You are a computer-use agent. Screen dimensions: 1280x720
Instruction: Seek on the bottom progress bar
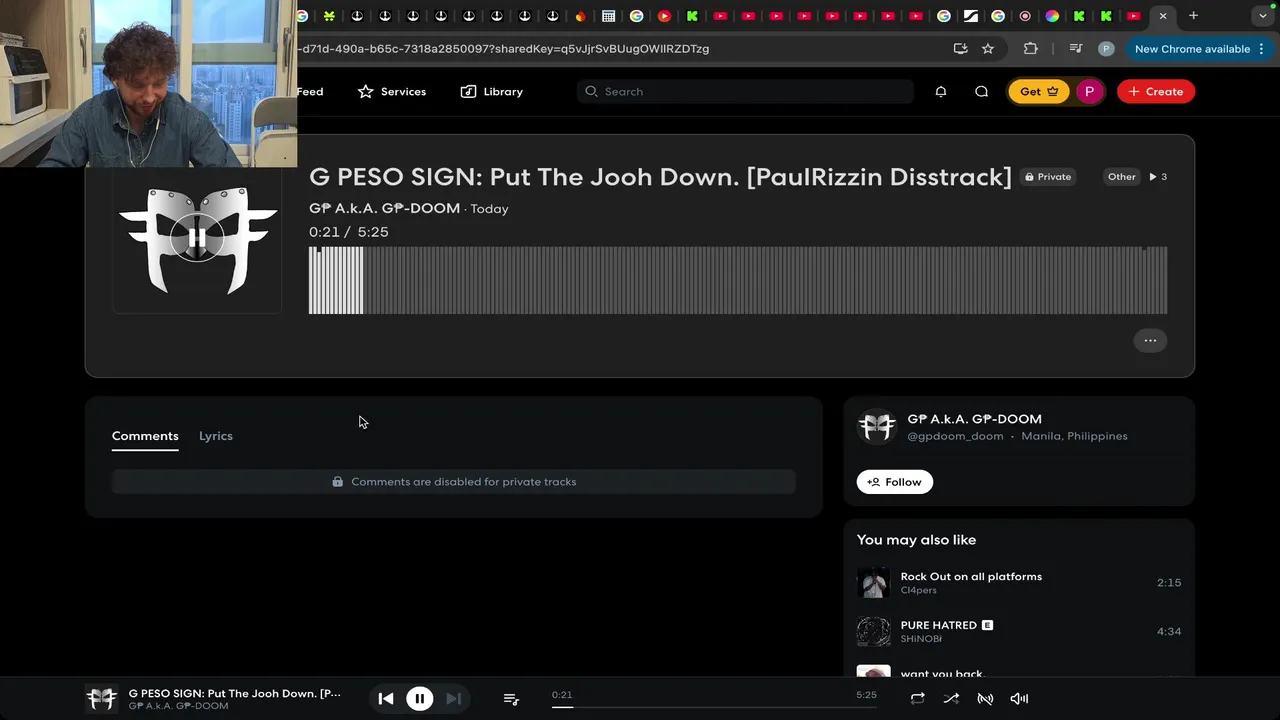click(714, 707)
